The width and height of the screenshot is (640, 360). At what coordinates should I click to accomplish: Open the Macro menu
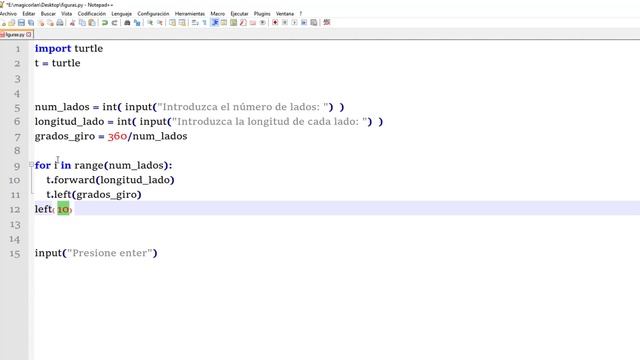pyautogui.click(x=218, y=14)
